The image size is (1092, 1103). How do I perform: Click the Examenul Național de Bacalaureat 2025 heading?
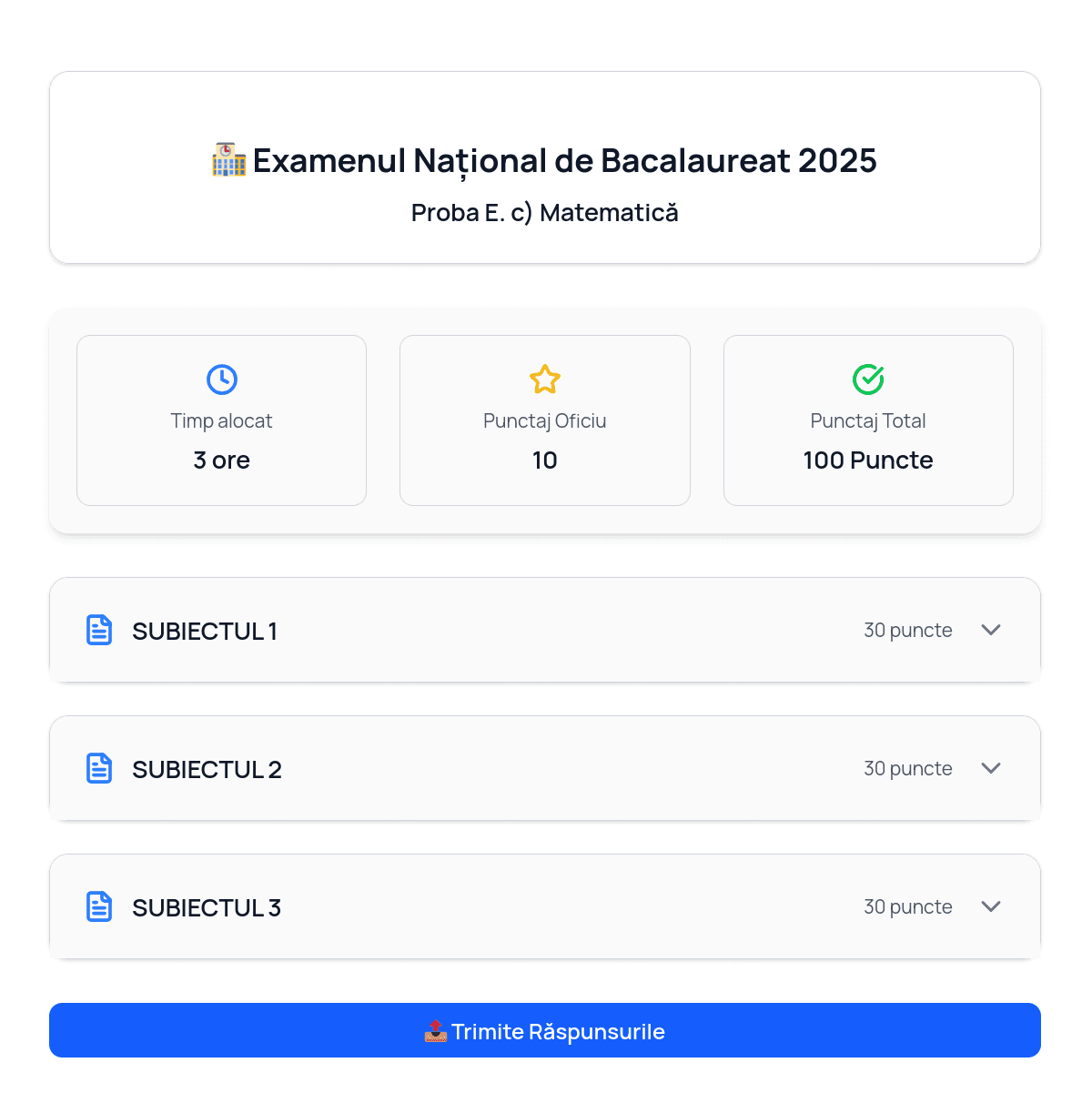click(564, 161)
